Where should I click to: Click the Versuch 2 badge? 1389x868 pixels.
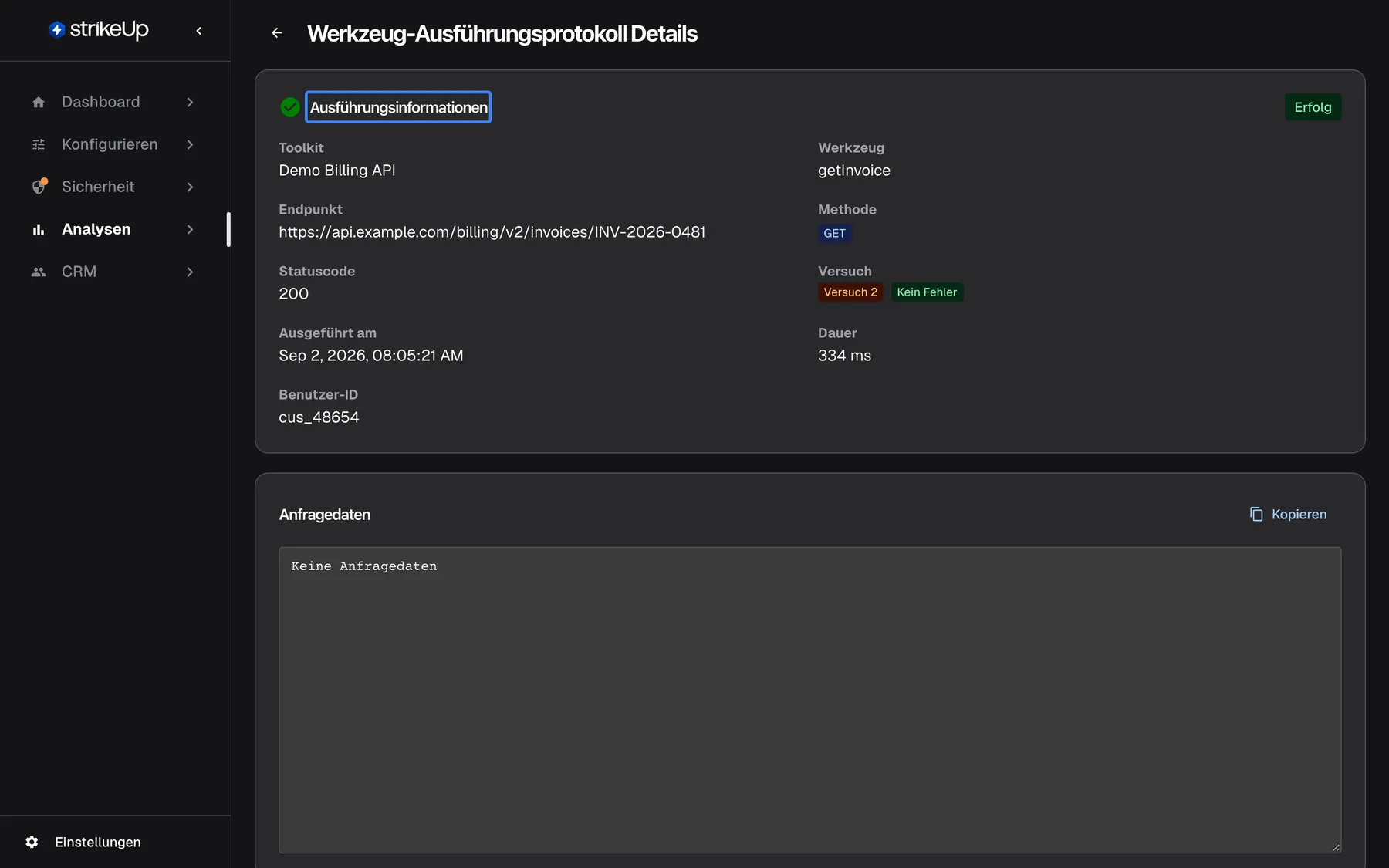[x=850, y=292]
